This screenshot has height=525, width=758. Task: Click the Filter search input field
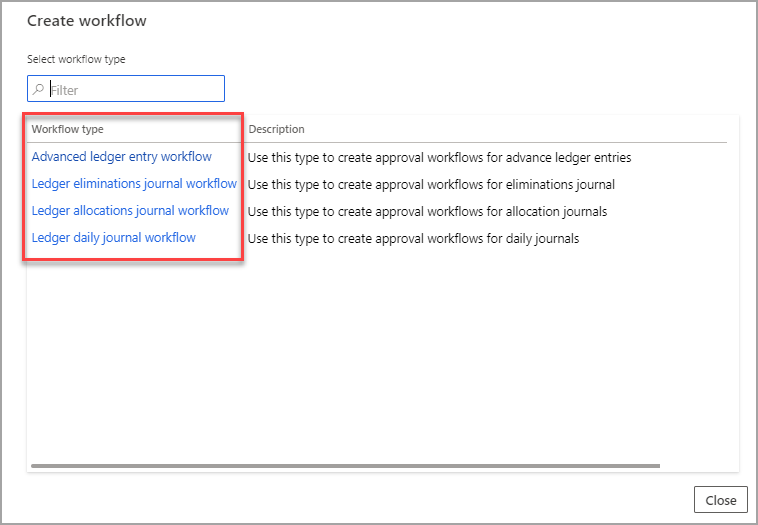click(126, 88)
